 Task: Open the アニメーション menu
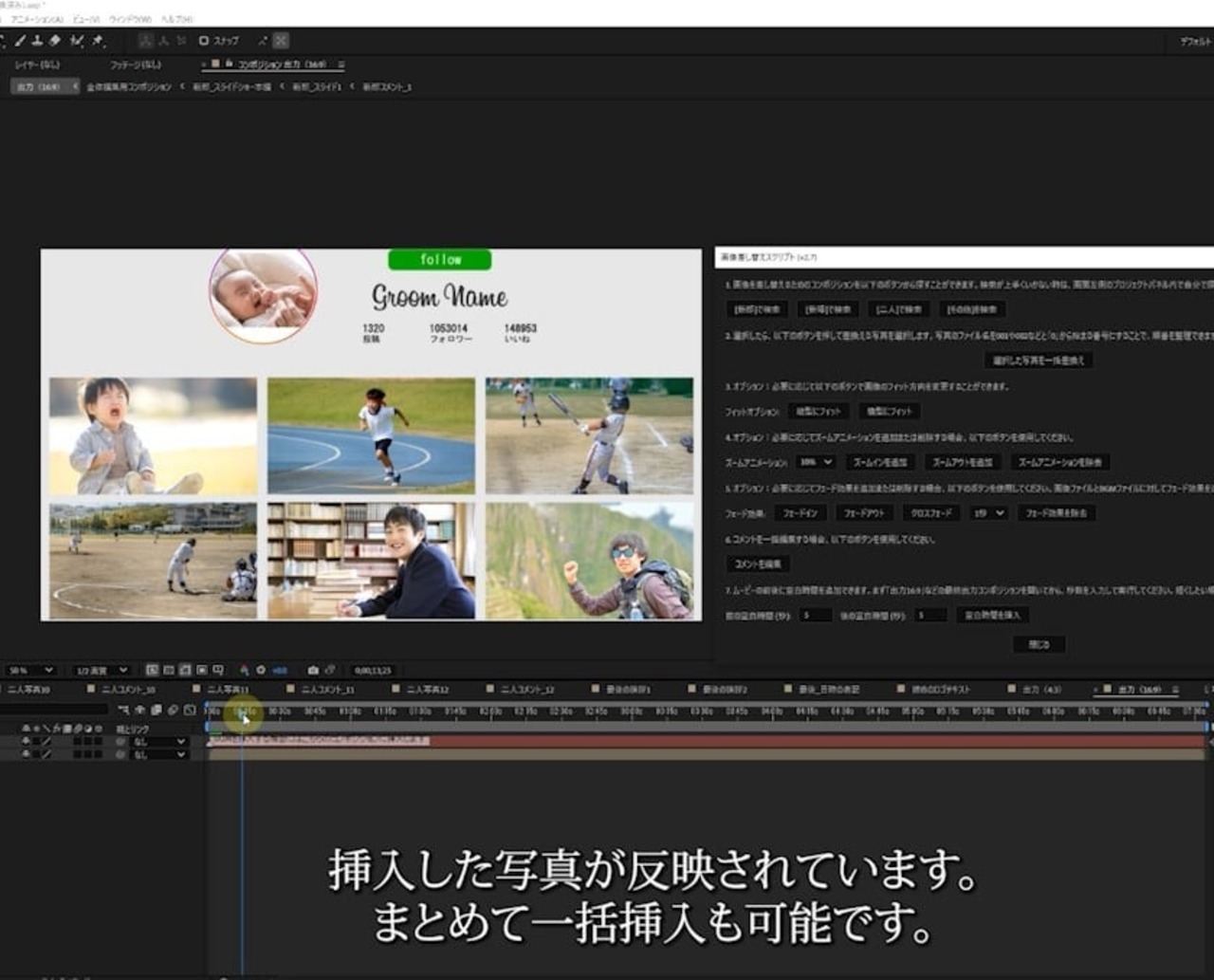pyautogui.click(x=36, y=19)
